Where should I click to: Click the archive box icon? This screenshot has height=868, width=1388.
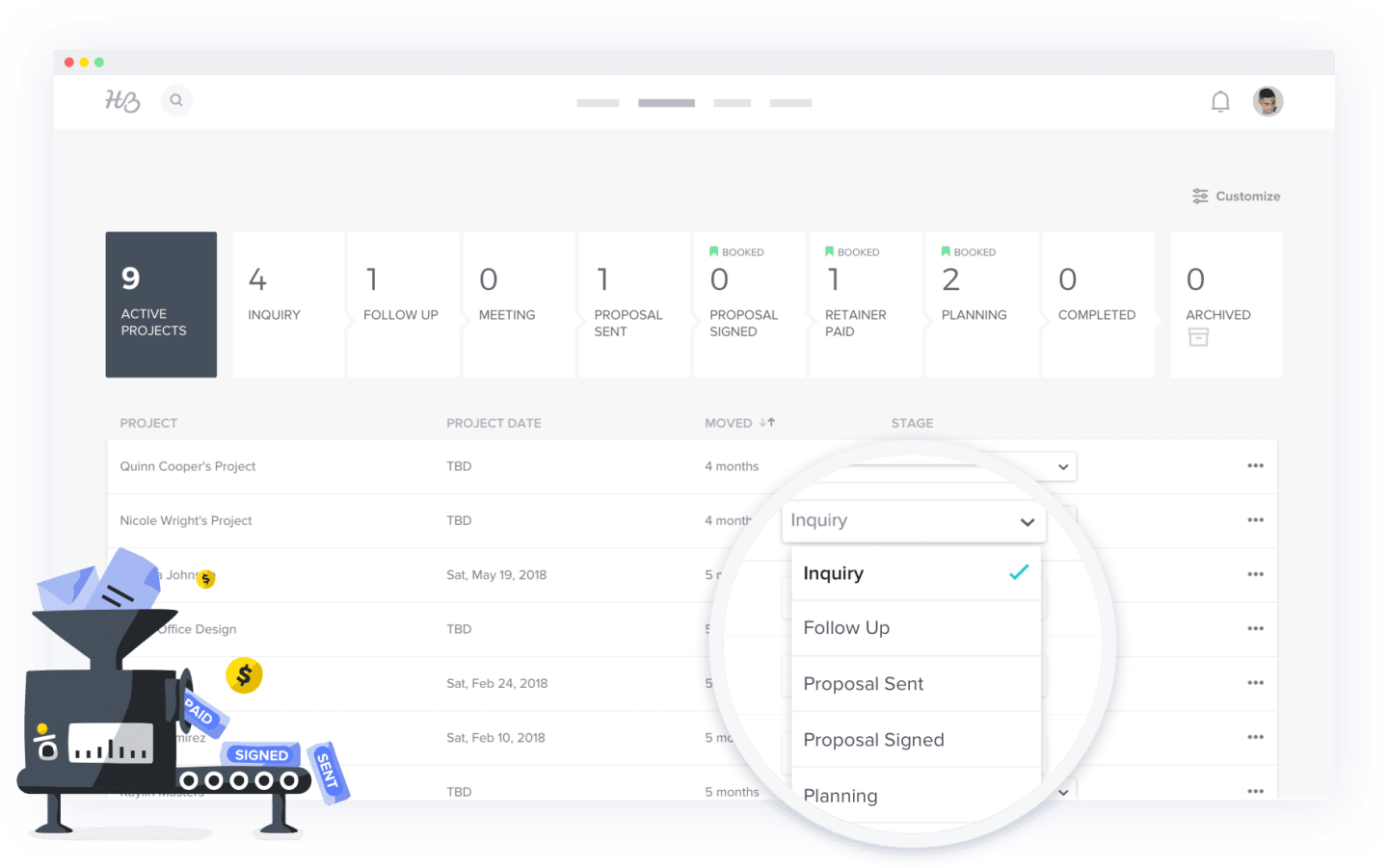[1198, 337]
